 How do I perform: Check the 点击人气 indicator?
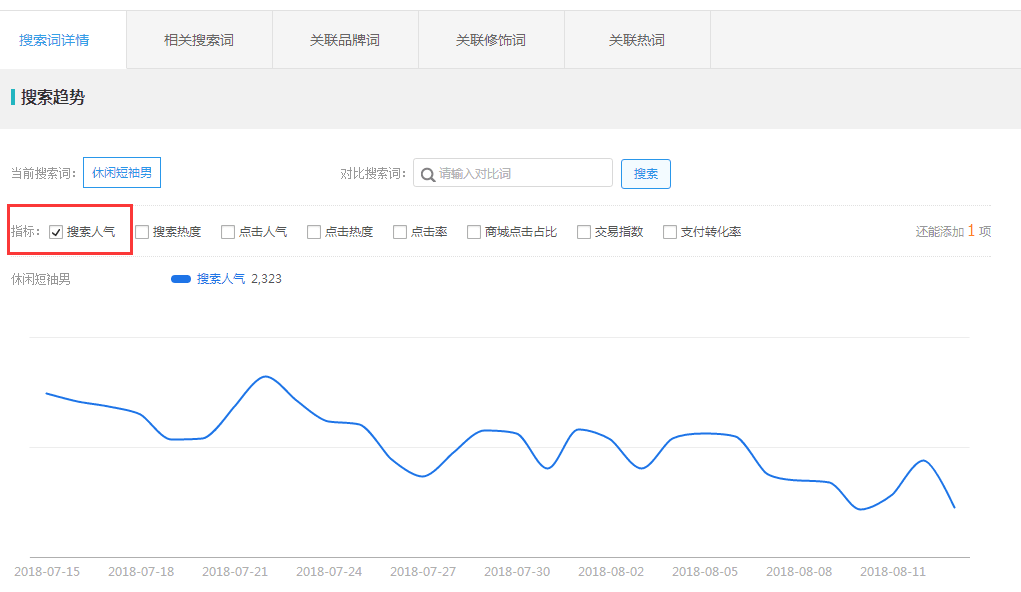(x=227, y=231)
